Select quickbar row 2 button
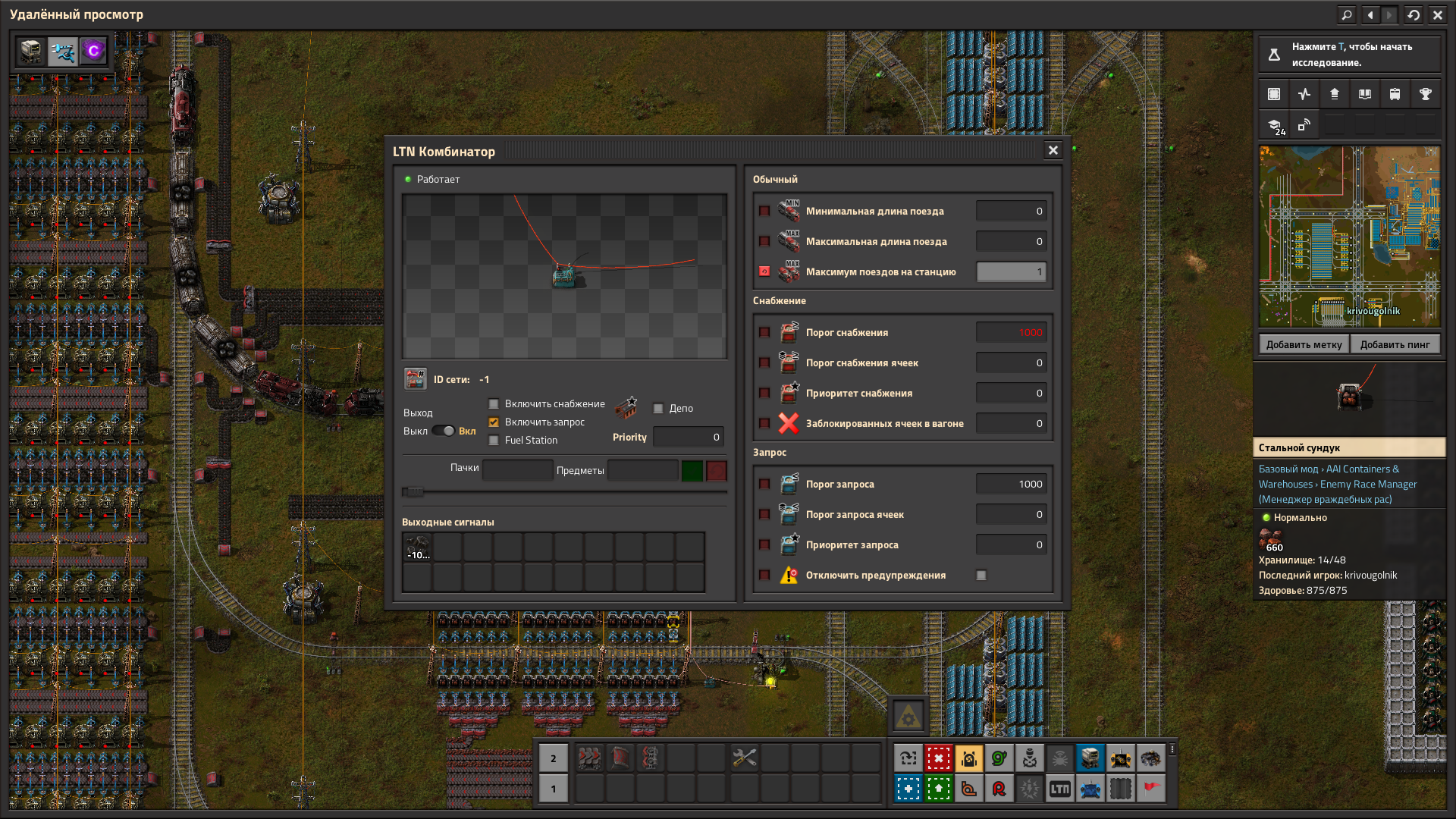1456x819 pixels. [x=554, y=758]
